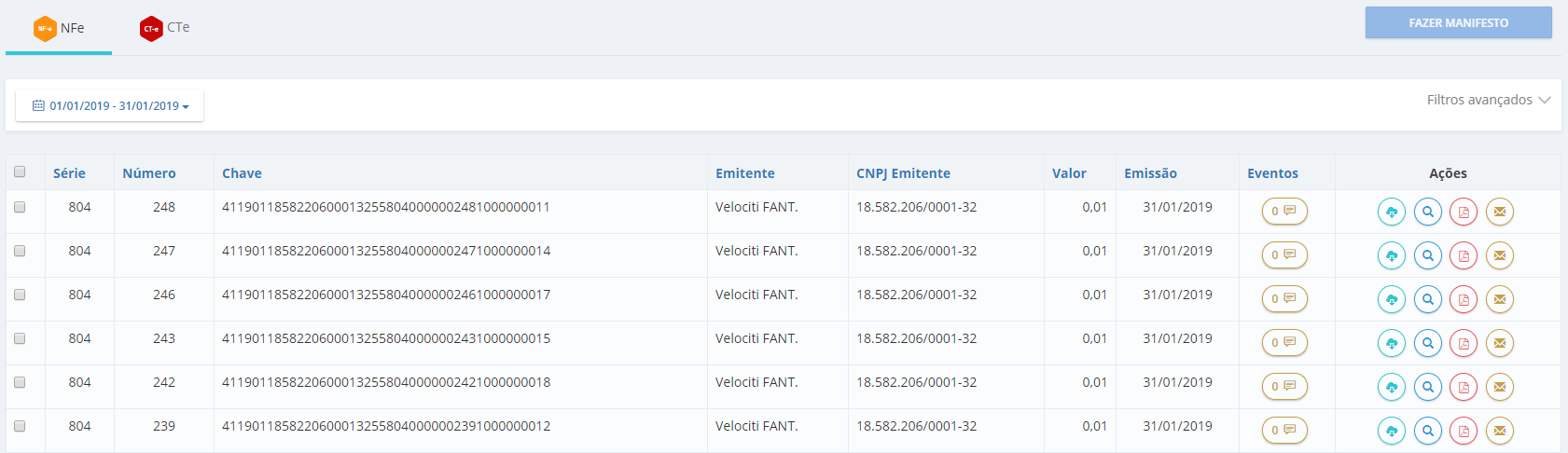The image size is (1568, 453).
Task: Sort by Chave column header
Action: tap(242, 173)
